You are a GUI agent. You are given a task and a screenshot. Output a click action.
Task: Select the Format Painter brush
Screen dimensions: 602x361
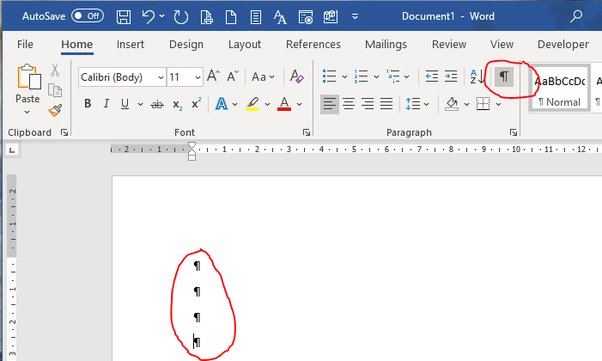pyautogui.click(x=55, y=110)
